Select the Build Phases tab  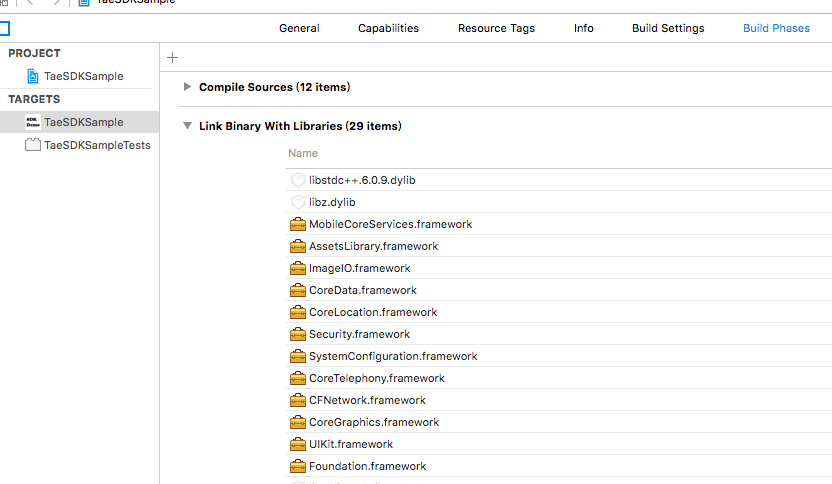pos(776,28)
